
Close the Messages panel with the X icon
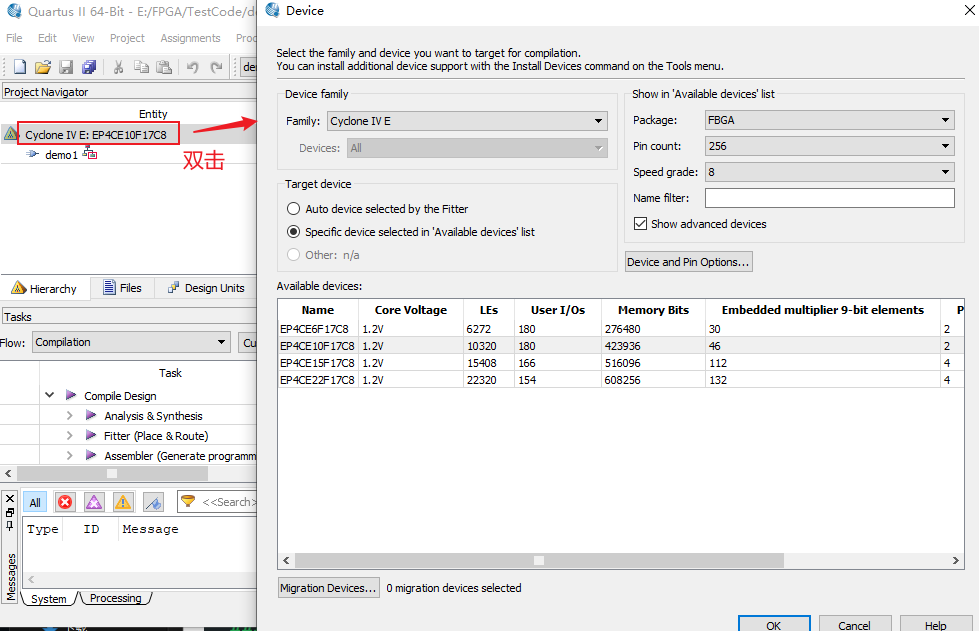(x=10, y=499)
